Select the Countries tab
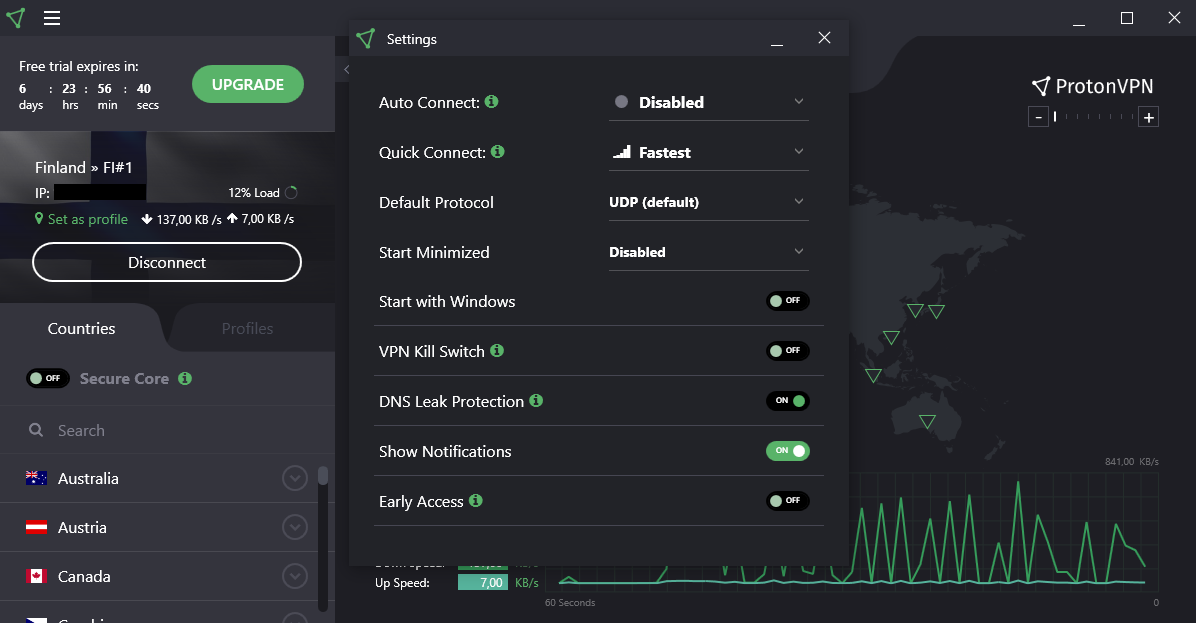The image size is (1196, 623). coord(81,328)
